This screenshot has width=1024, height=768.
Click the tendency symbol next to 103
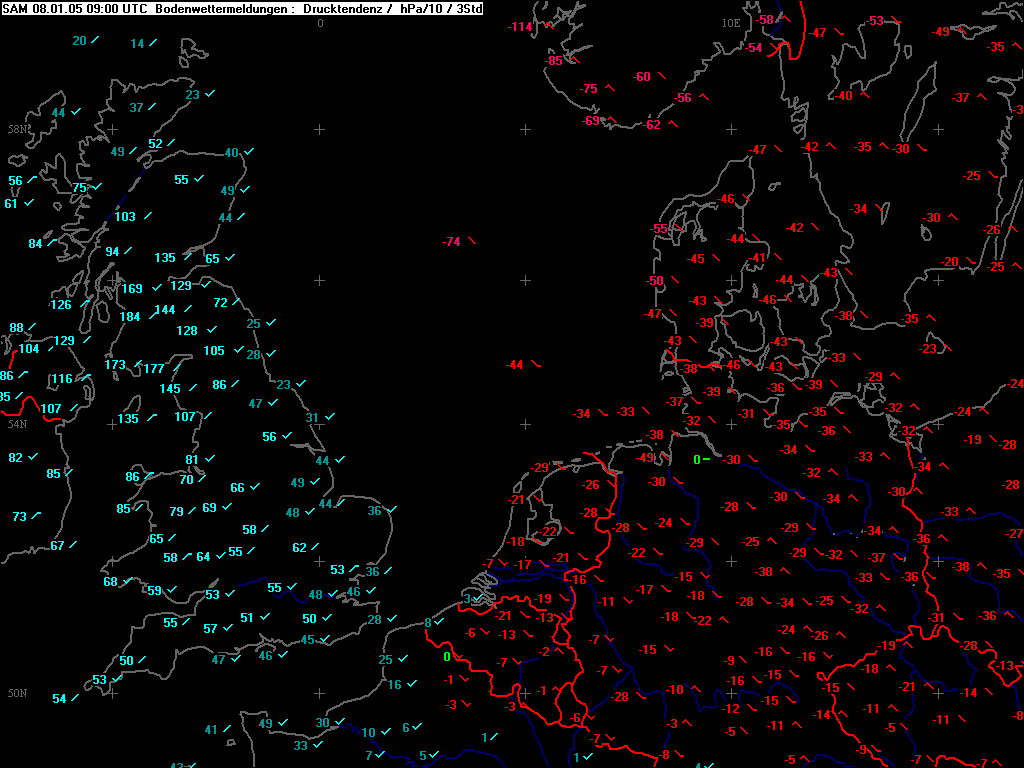[x=148, y=216]
